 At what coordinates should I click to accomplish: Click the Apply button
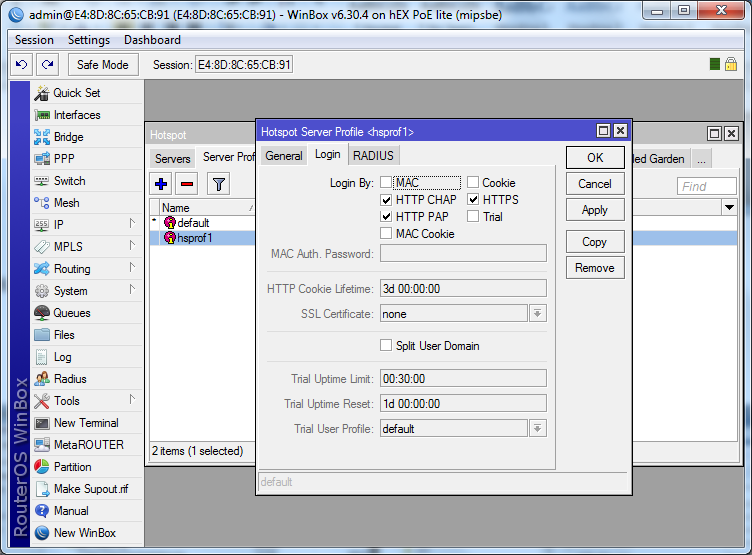click(595, 210)
